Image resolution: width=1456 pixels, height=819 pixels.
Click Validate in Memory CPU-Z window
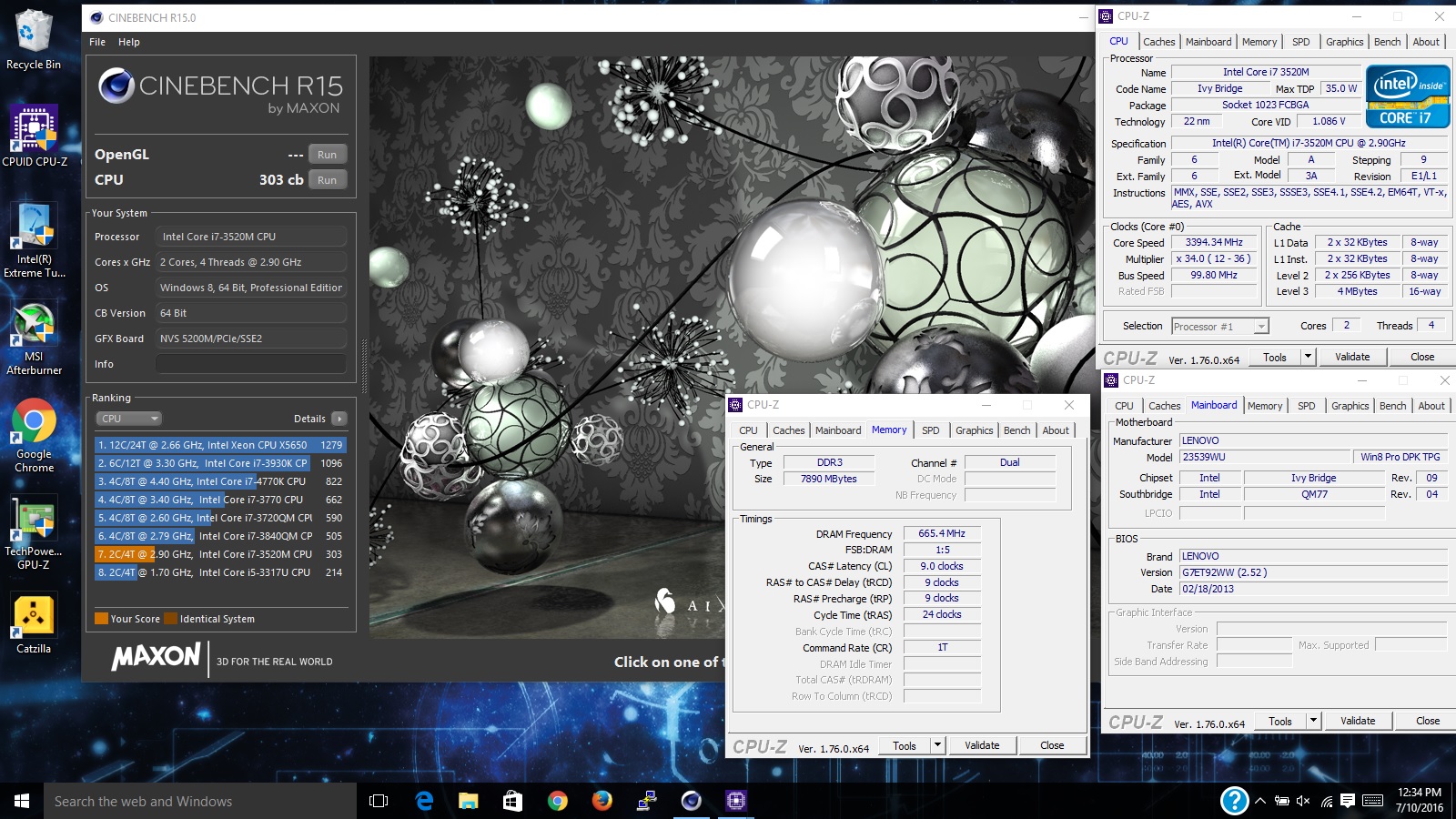[982, 745]
